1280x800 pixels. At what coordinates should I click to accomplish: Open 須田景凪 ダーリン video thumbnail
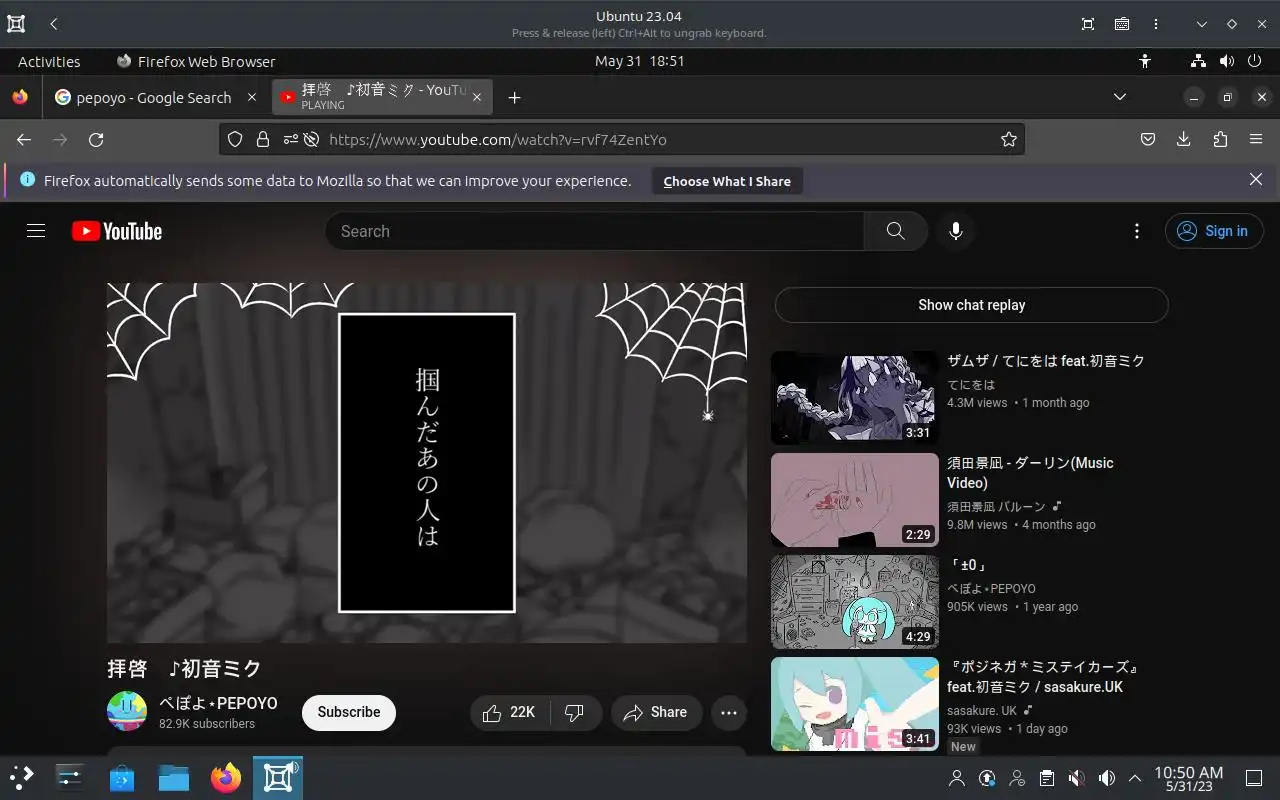[855, 500]
